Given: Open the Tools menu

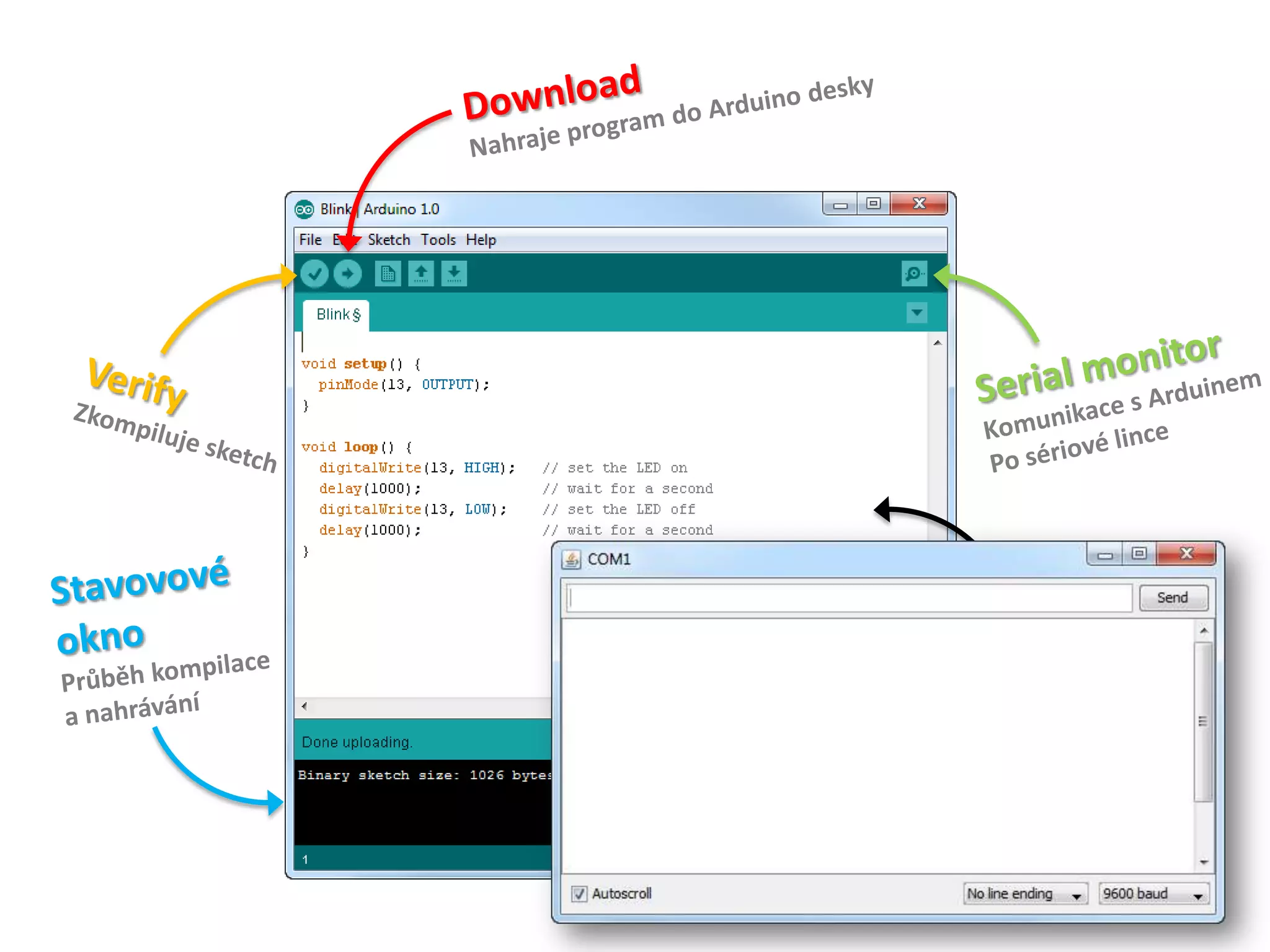Looking at the screenshot, I should tap(438, 240).
